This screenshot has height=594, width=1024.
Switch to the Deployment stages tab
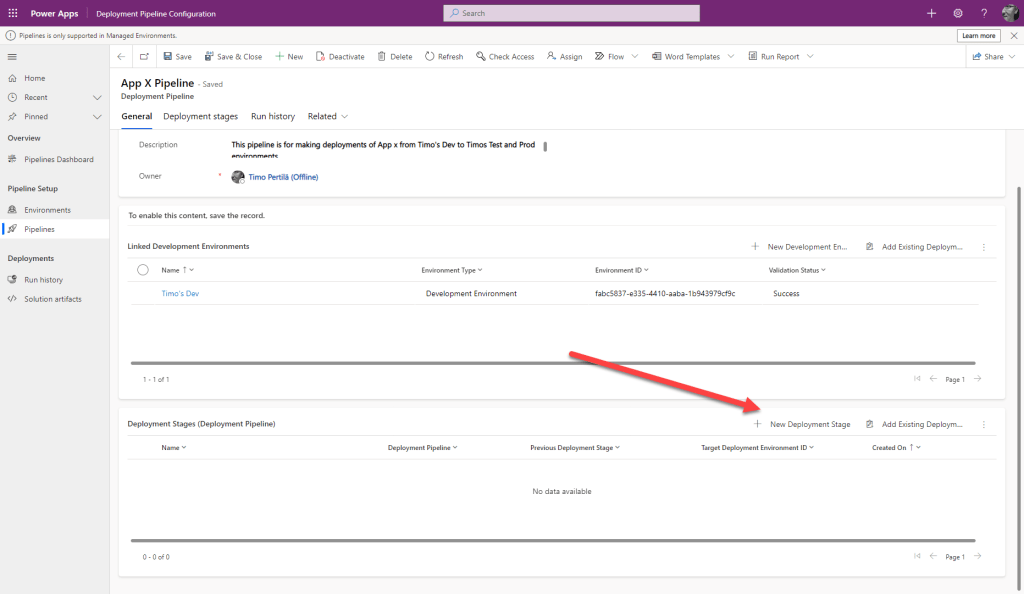coord(200,116)
